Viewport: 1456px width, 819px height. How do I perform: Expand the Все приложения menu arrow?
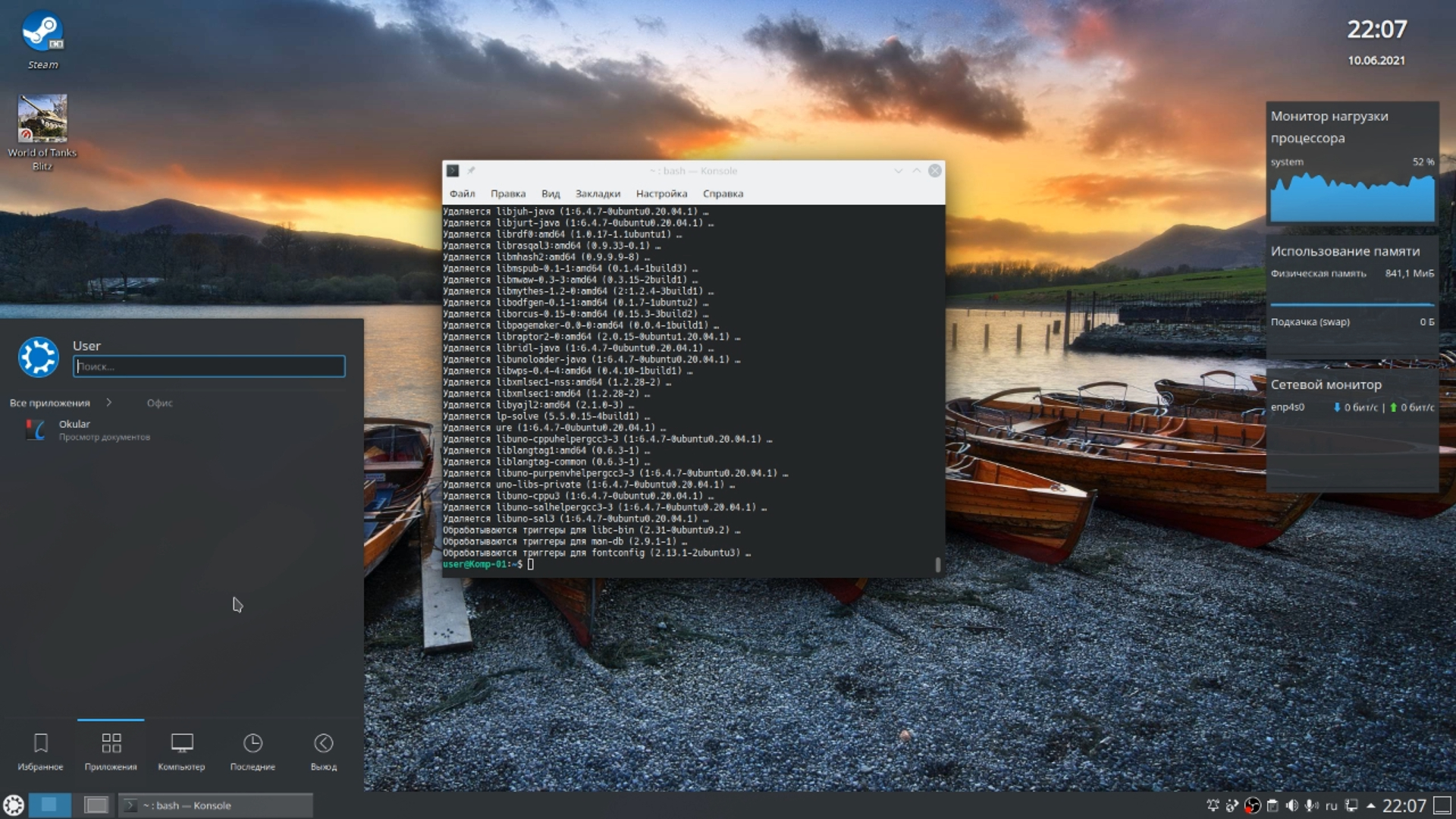point(109,402)
